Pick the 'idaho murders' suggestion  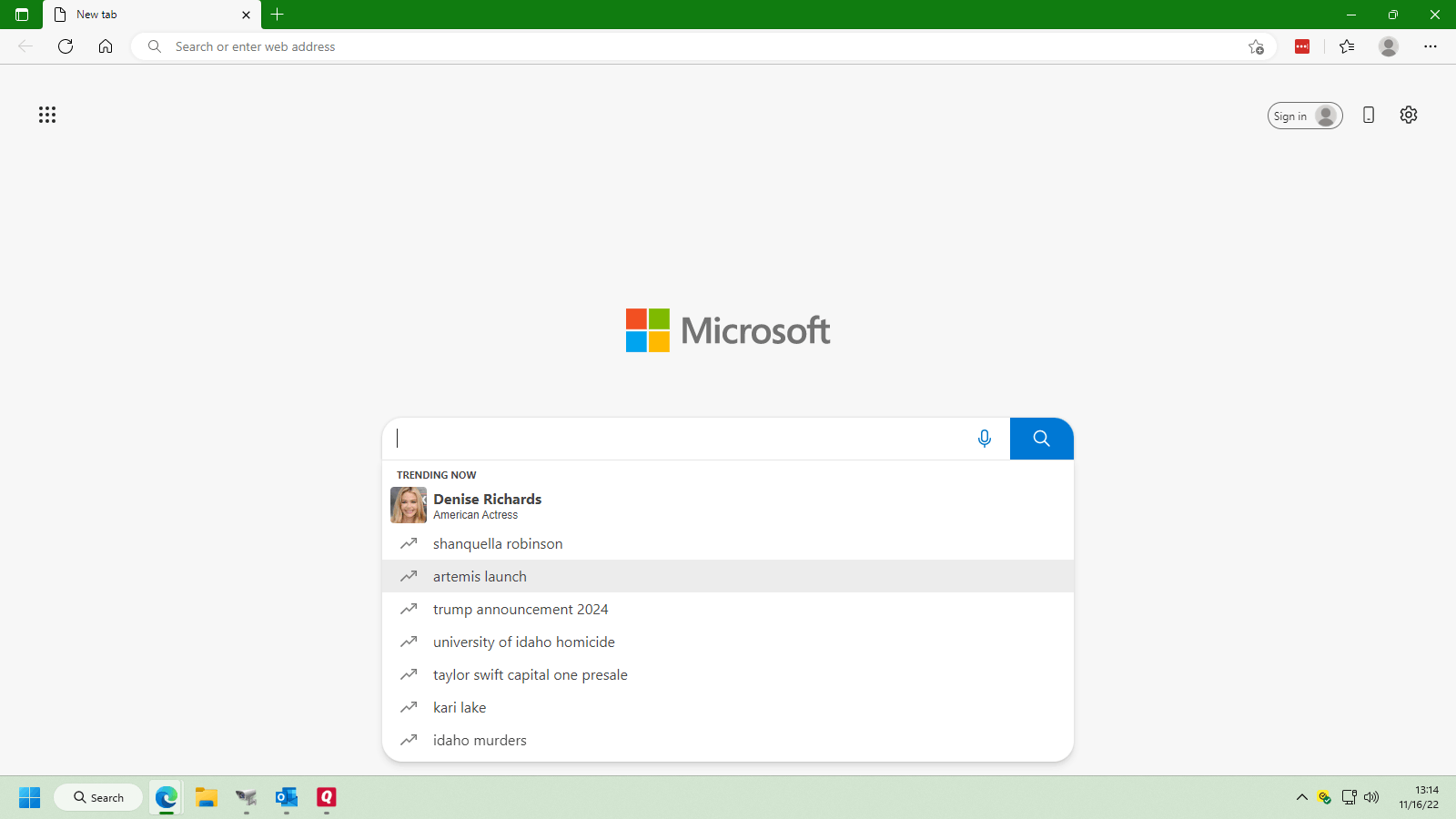click(x=728, y=740)
